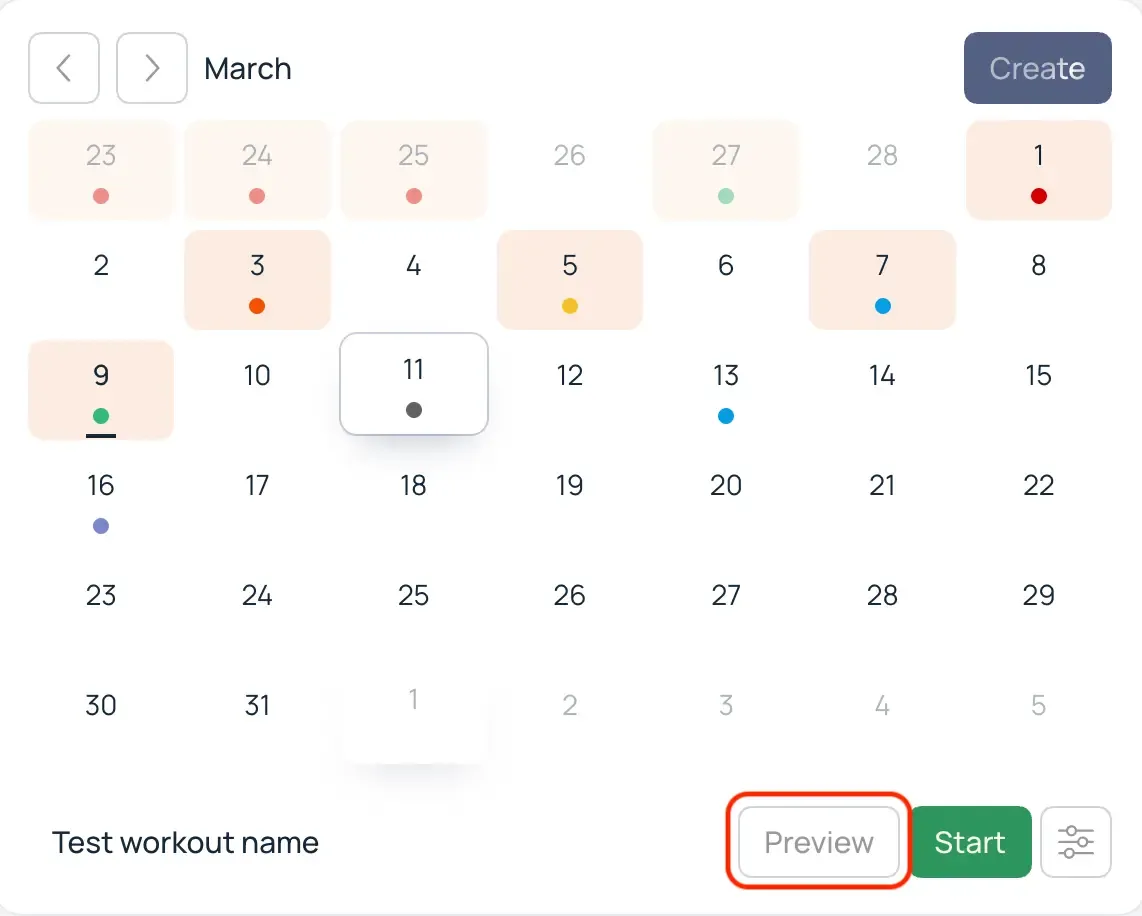Go to the previous month
The image size is (1142, 916).
pyautogui.click(x=63, y=68)
